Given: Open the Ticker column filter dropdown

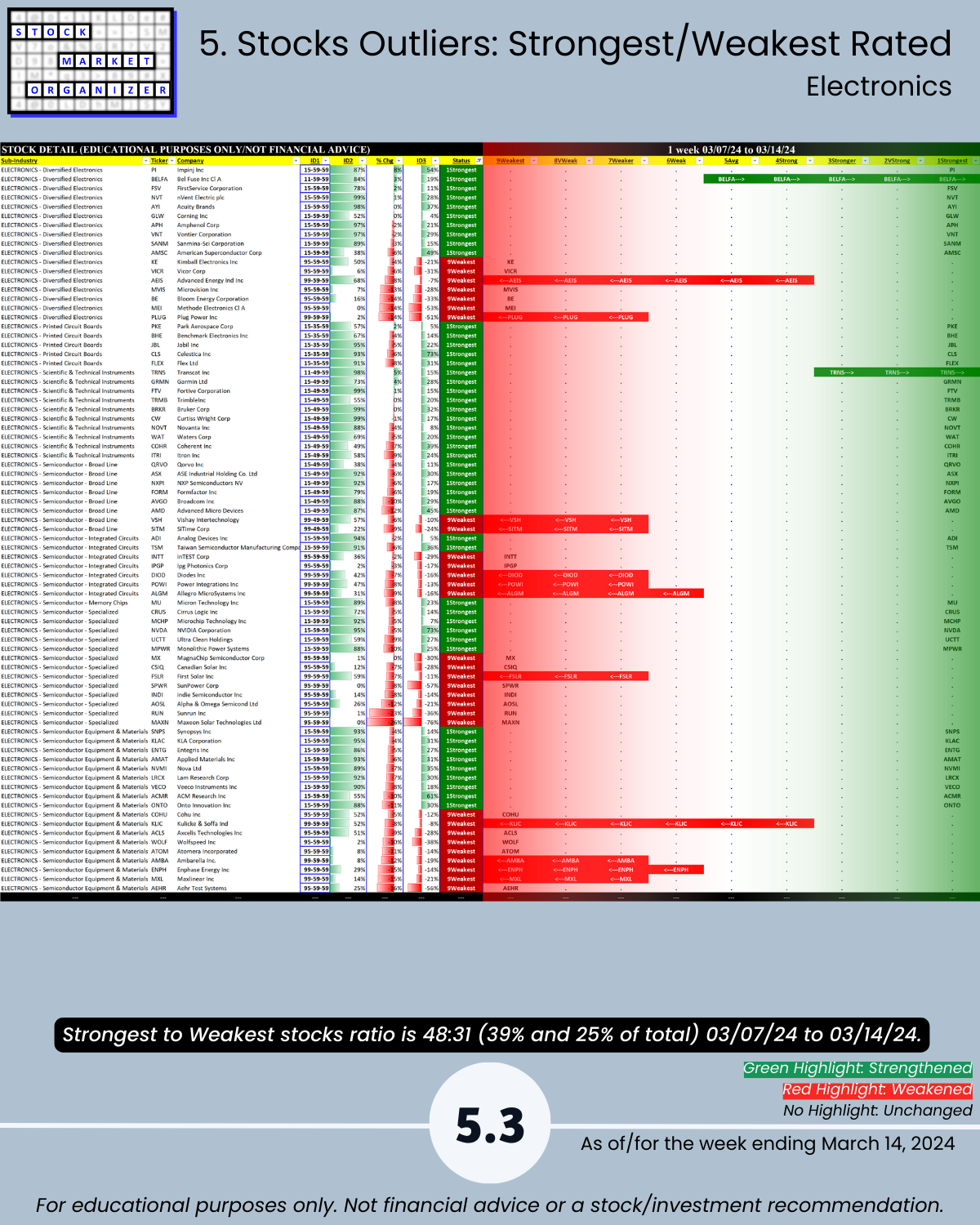Looking at the screenshot, I should click(x=172, y=161).
